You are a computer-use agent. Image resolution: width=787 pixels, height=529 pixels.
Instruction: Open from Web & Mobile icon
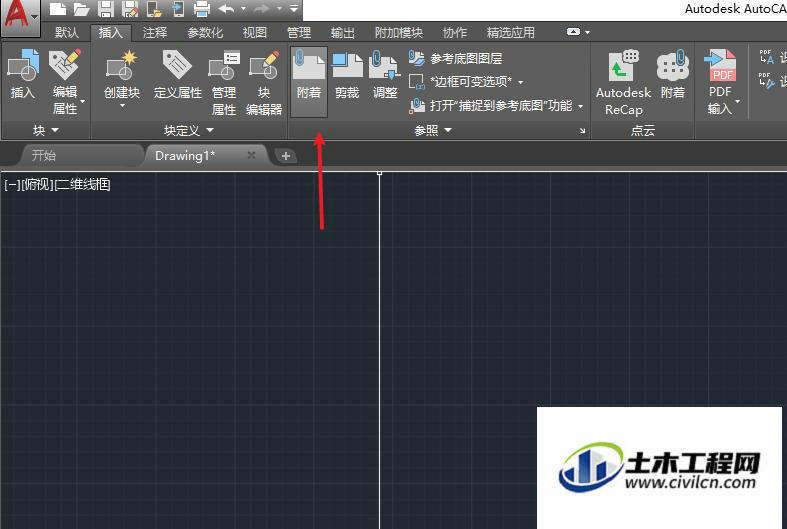coord(155,9)
